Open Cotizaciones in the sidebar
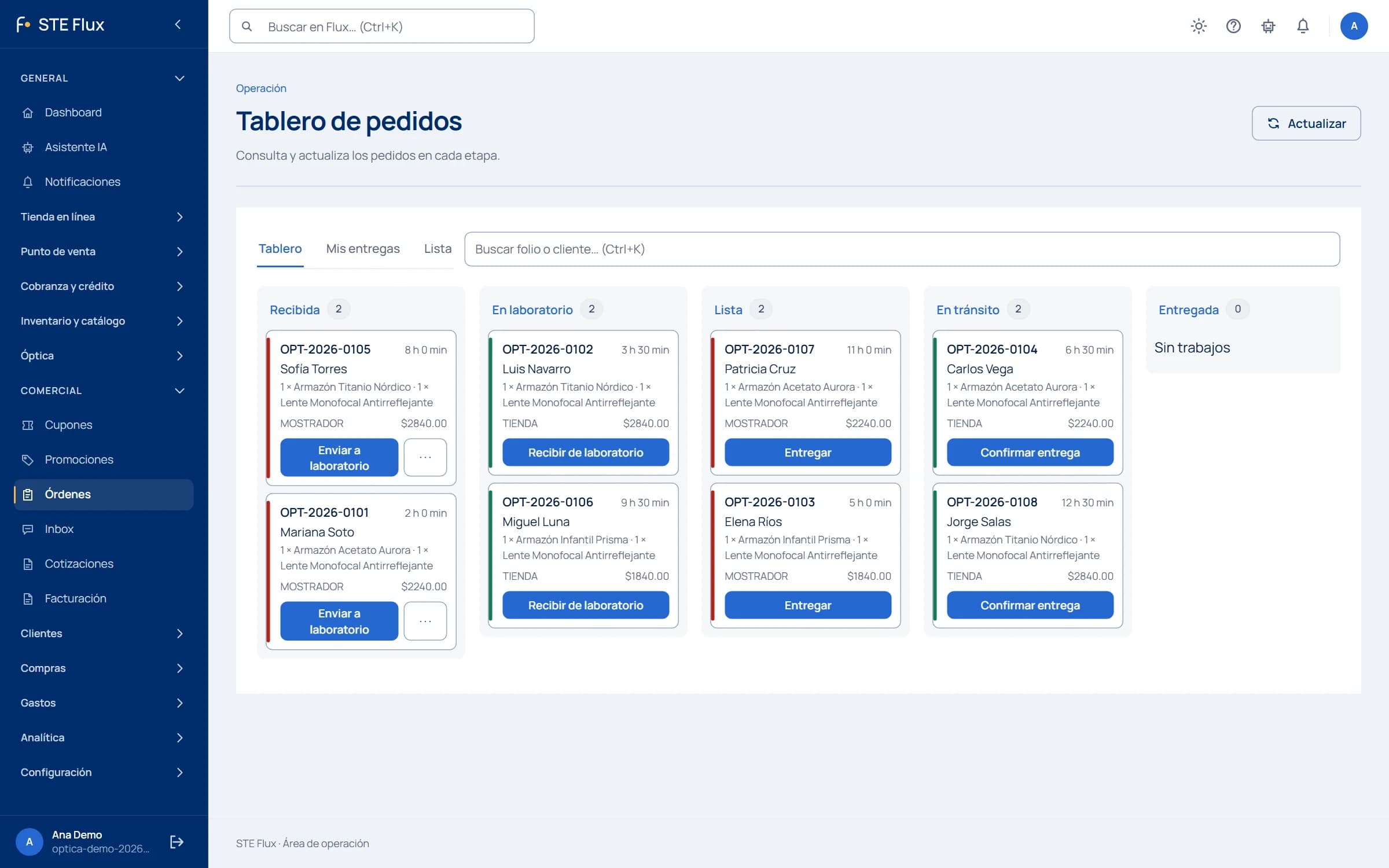The height and width of the screenshot is (868, 1389). (x=104, y=564)
